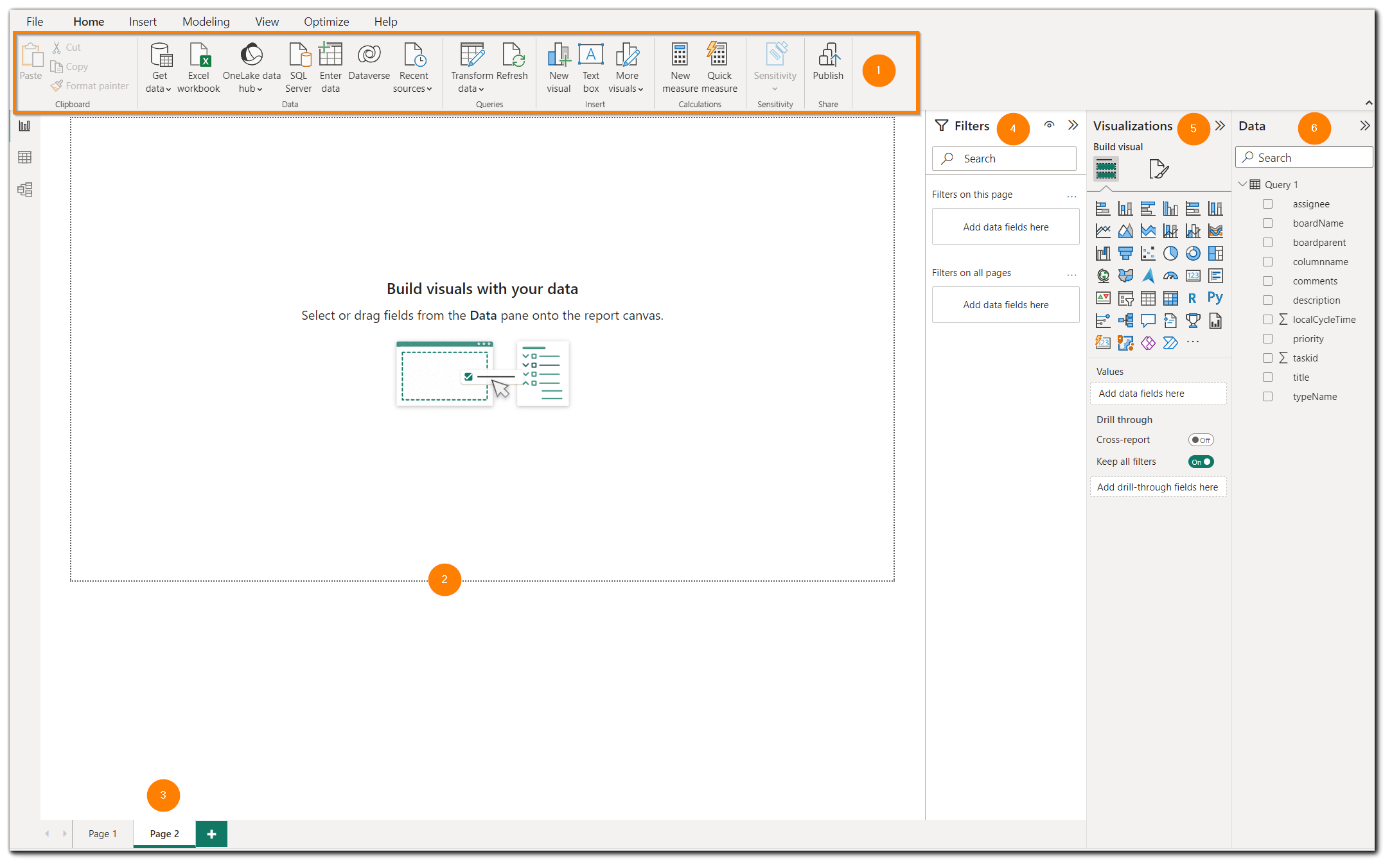This screenshot has width=1392, height=868.
Task: Tick the taskid field checkbox
Action: 1267,358
